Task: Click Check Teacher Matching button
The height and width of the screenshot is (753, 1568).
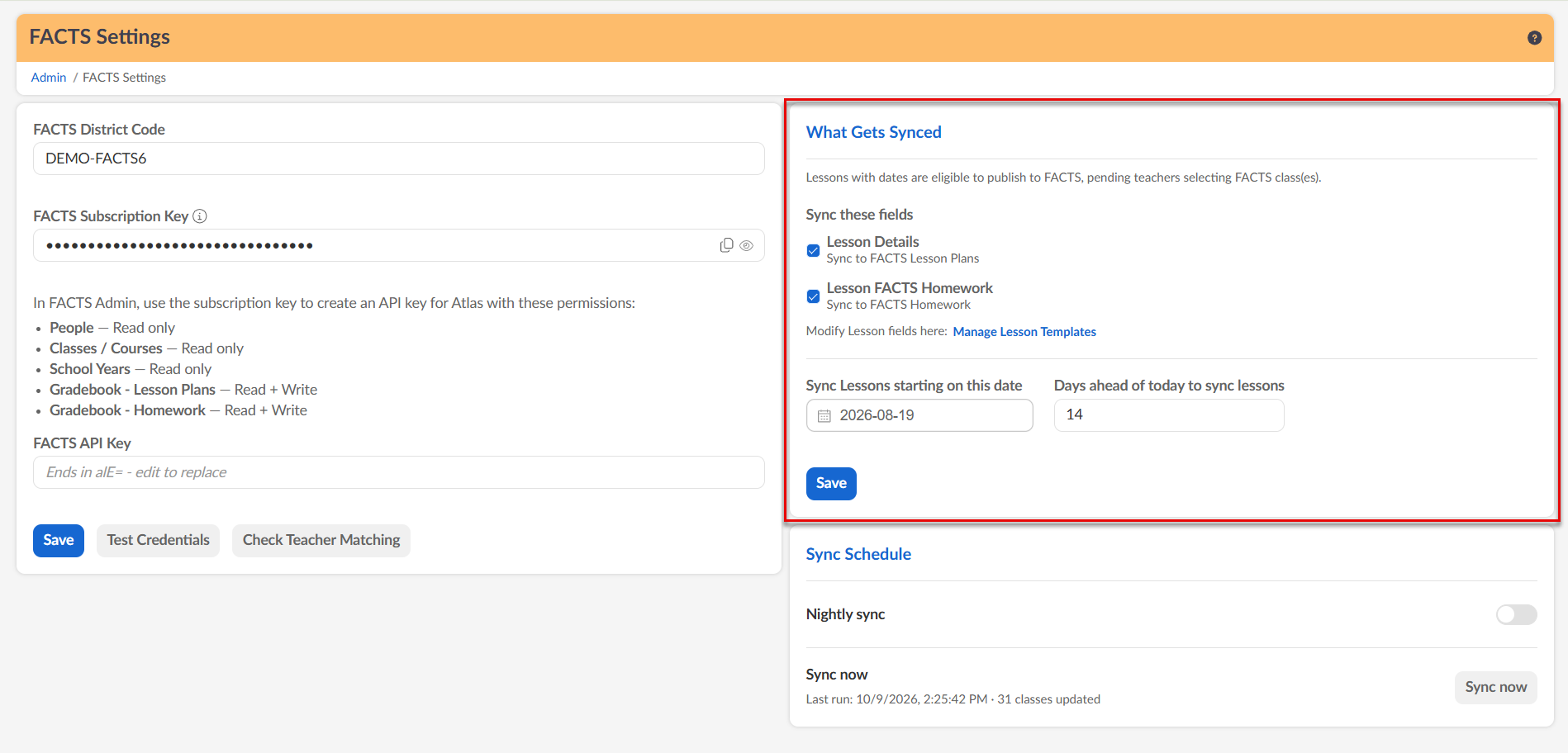Action: [321, 540]
